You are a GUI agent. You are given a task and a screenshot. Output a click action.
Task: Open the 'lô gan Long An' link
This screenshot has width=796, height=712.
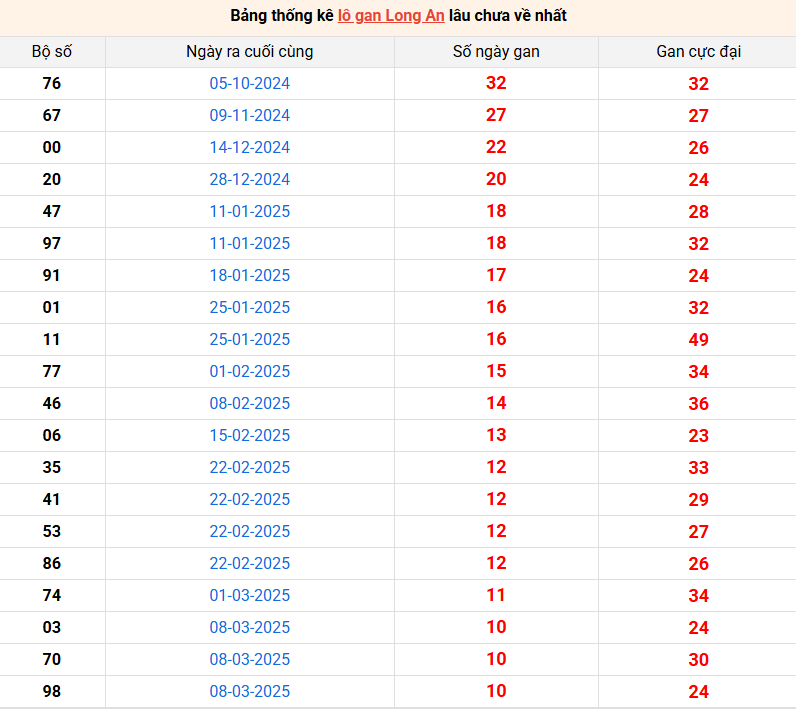click(391, 16)
